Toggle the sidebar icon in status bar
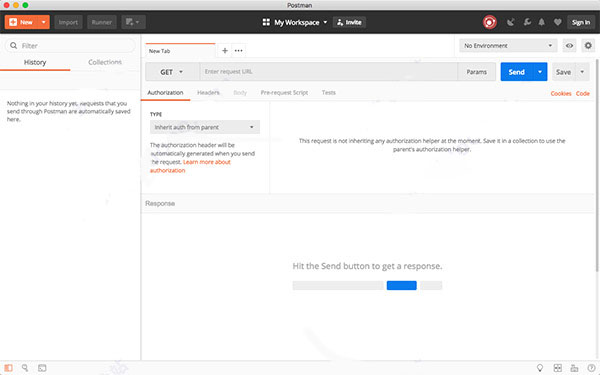600x375 pixels. 8,368
